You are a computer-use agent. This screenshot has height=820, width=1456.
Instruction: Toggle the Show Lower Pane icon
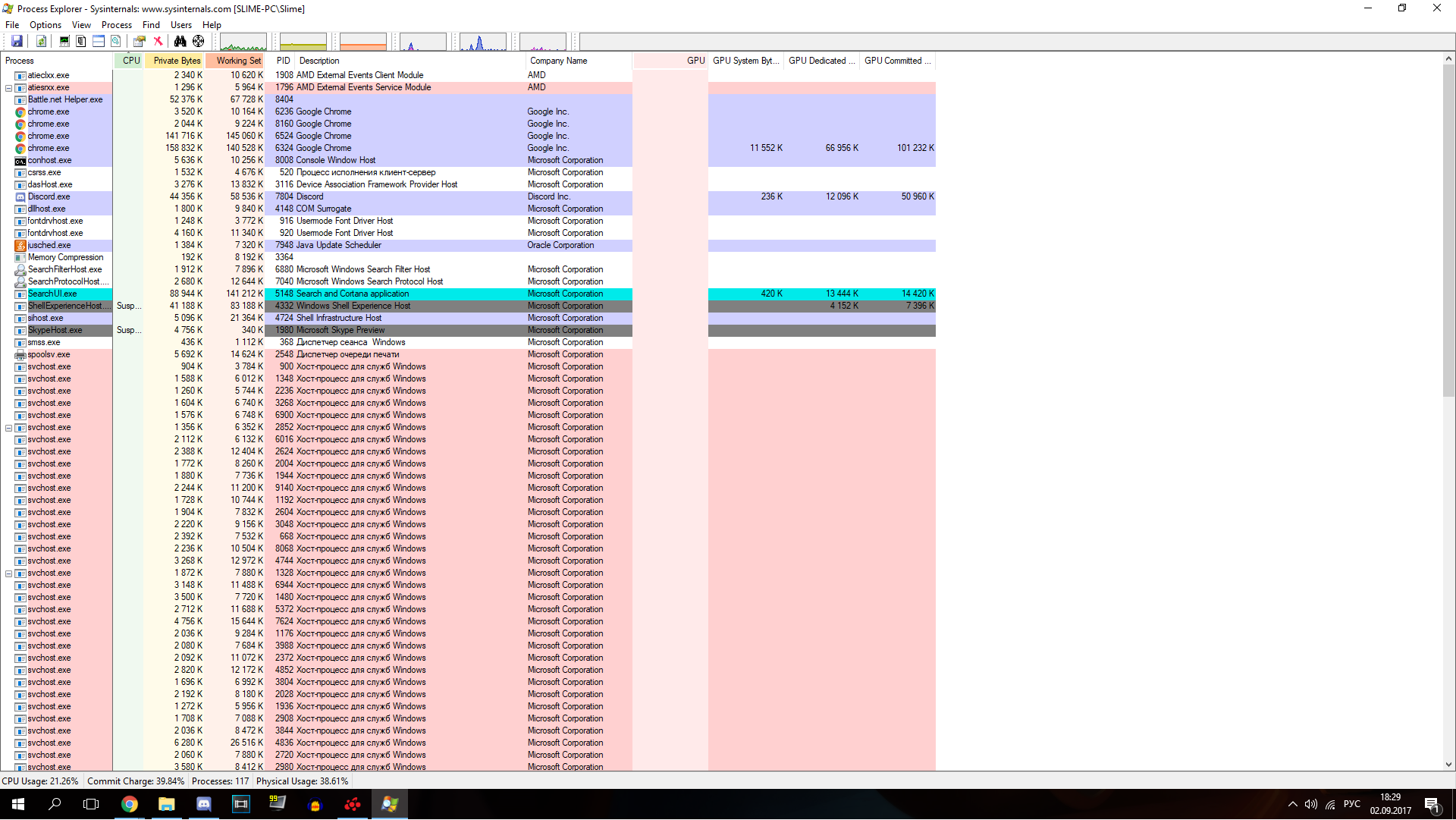click(99, 42)
